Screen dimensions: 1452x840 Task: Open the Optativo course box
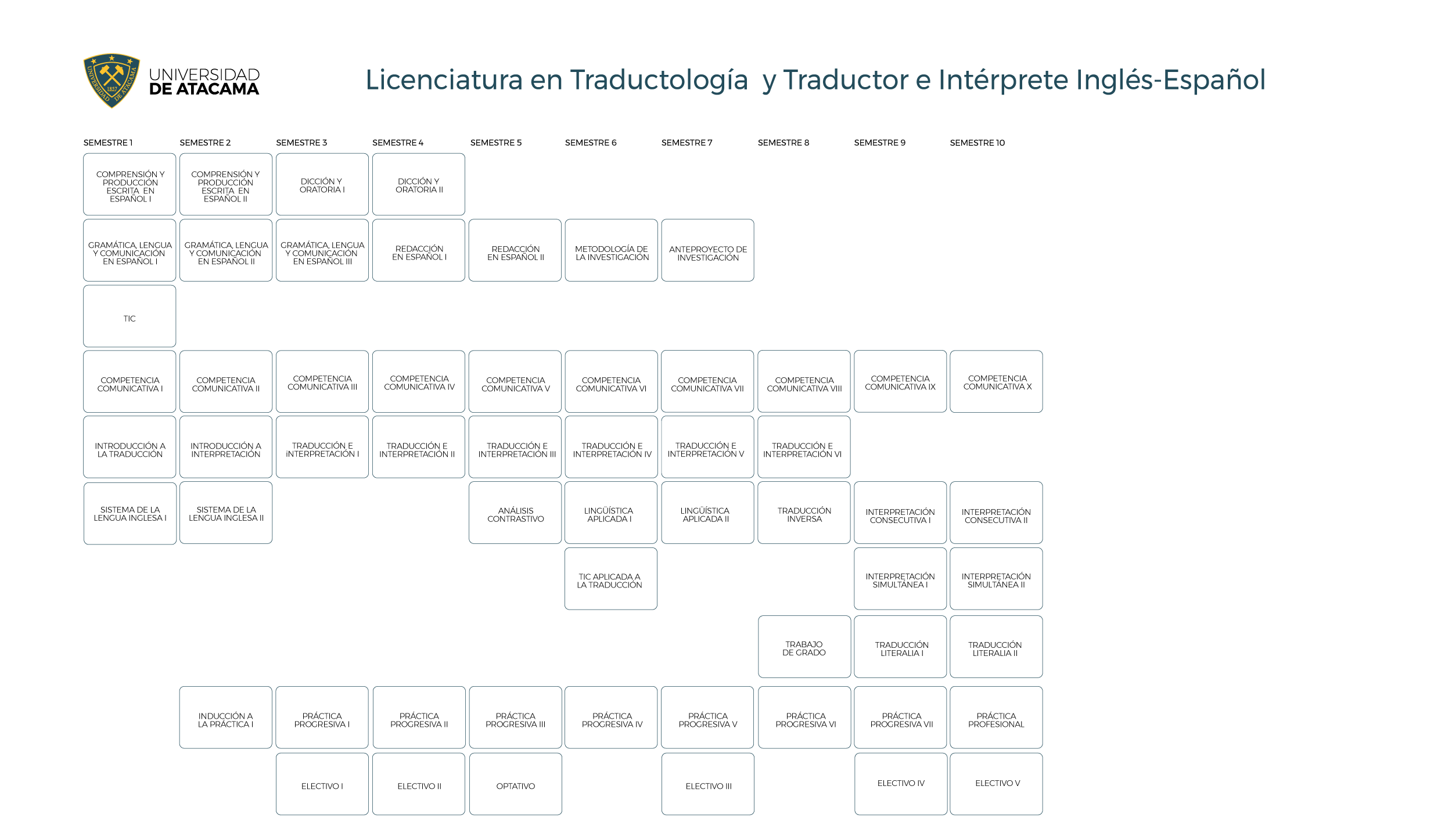(x=516, y=785)
